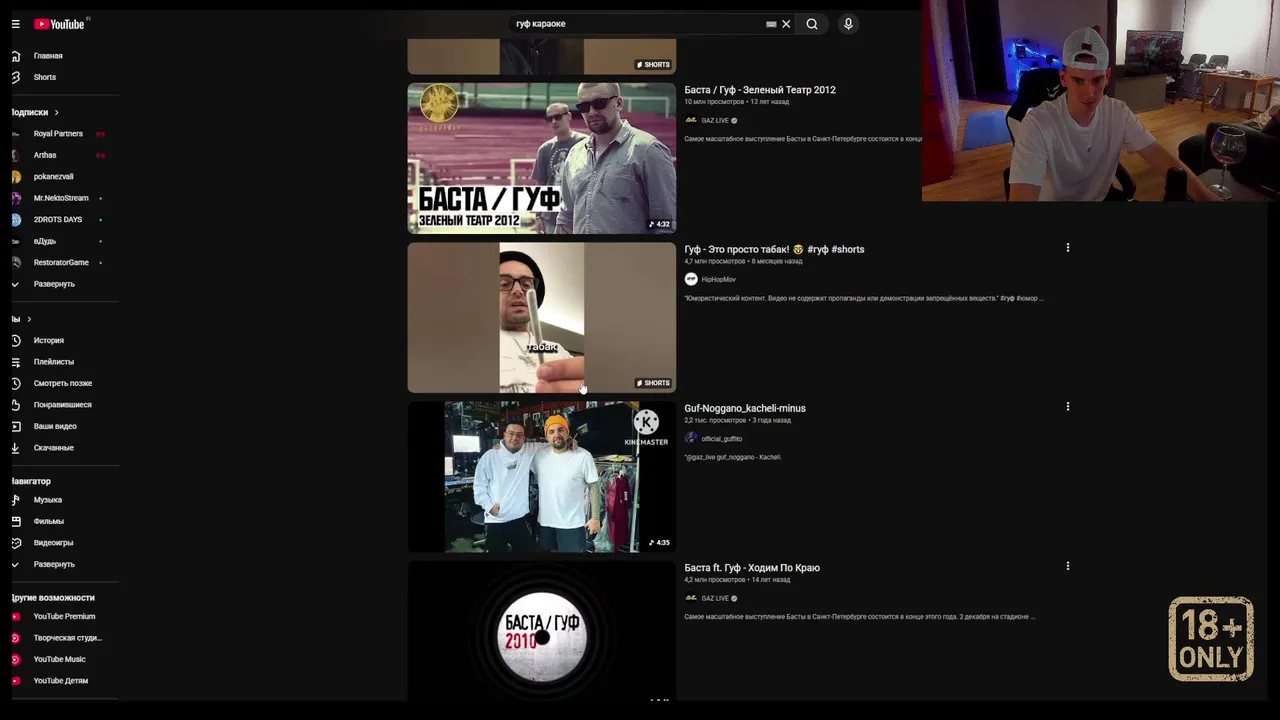Open Музыка in Навигатор section
The height and width of the screenshot is (720, 1280).
click(47, 500)
